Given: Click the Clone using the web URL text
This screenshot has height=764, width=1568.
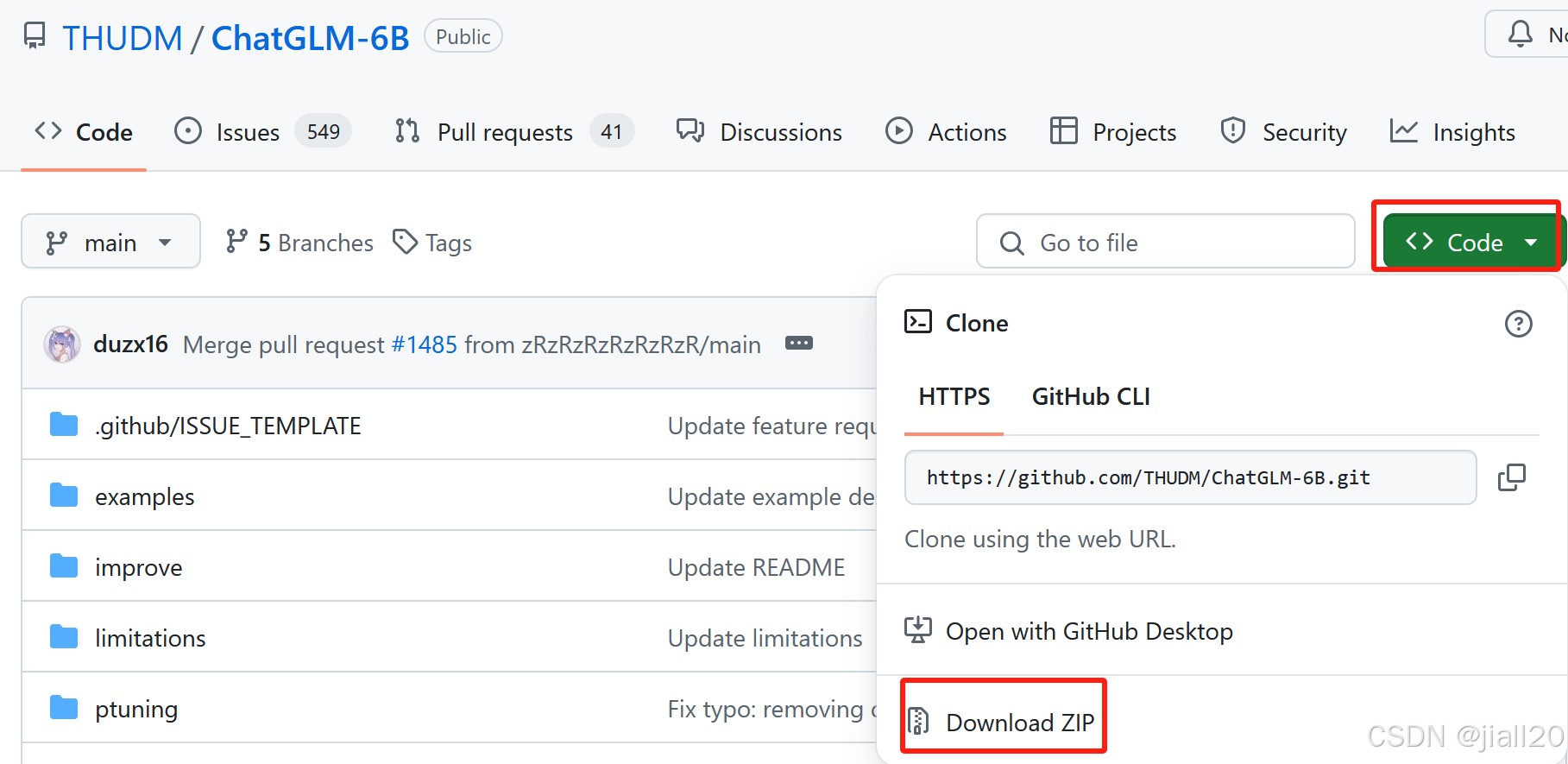Looking at the screenshot, I should pyautogui.click(x=1040, y=539).
